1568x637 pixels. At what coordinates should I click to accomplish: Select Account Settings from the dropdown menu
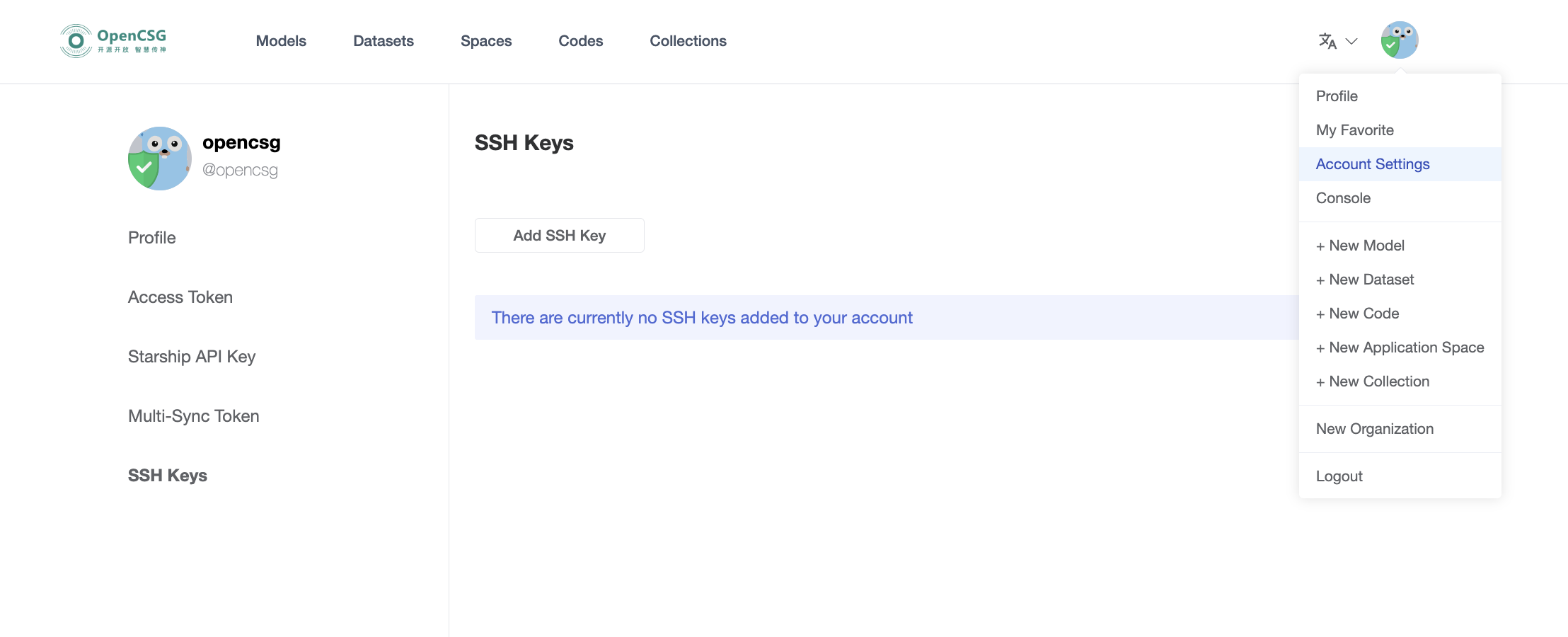[x=1372, y=163]
